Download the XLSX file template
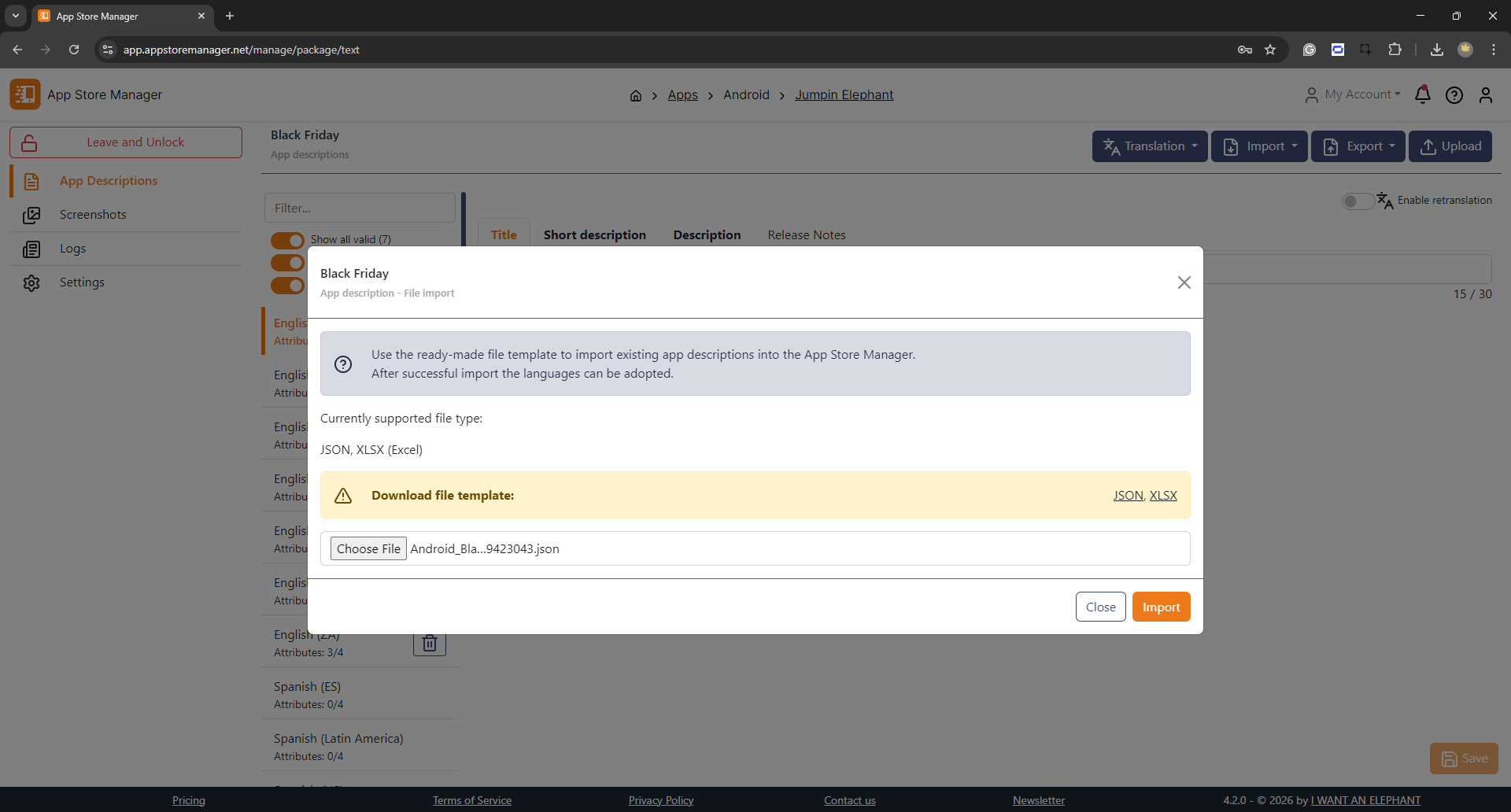The width and height of the screenshot is (1511, 812). click(x=1163, y=496)
